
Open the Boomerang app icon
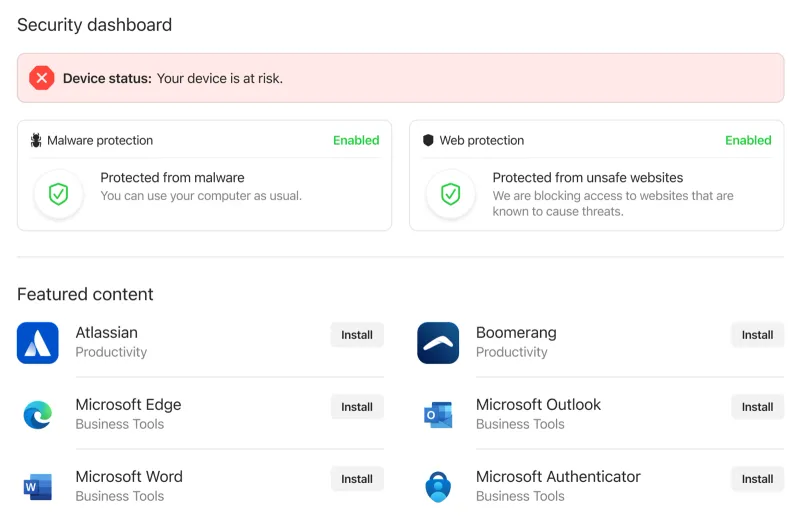click(438, 343)
